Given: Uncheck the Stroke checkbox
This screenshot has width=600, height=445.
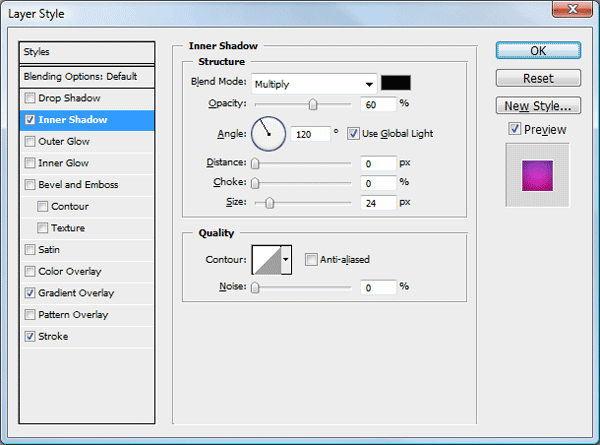Looking at the screenshot, I should [29, 337].
